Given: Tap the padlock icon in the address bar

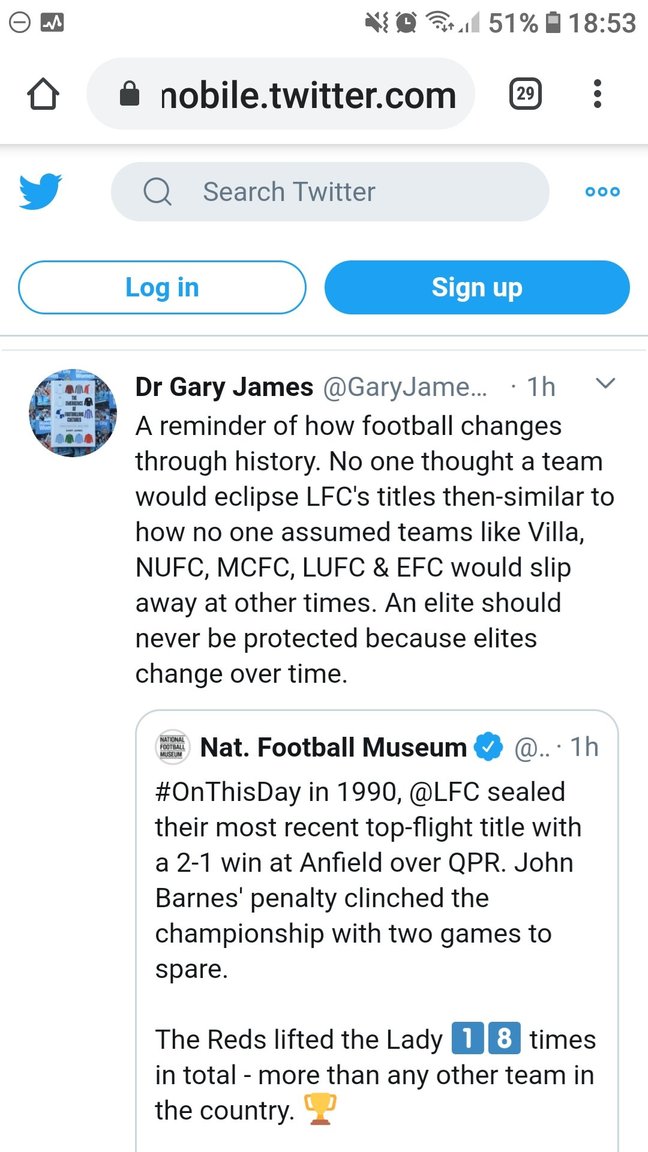Looking at the screenshot, I should coord(130,95).
